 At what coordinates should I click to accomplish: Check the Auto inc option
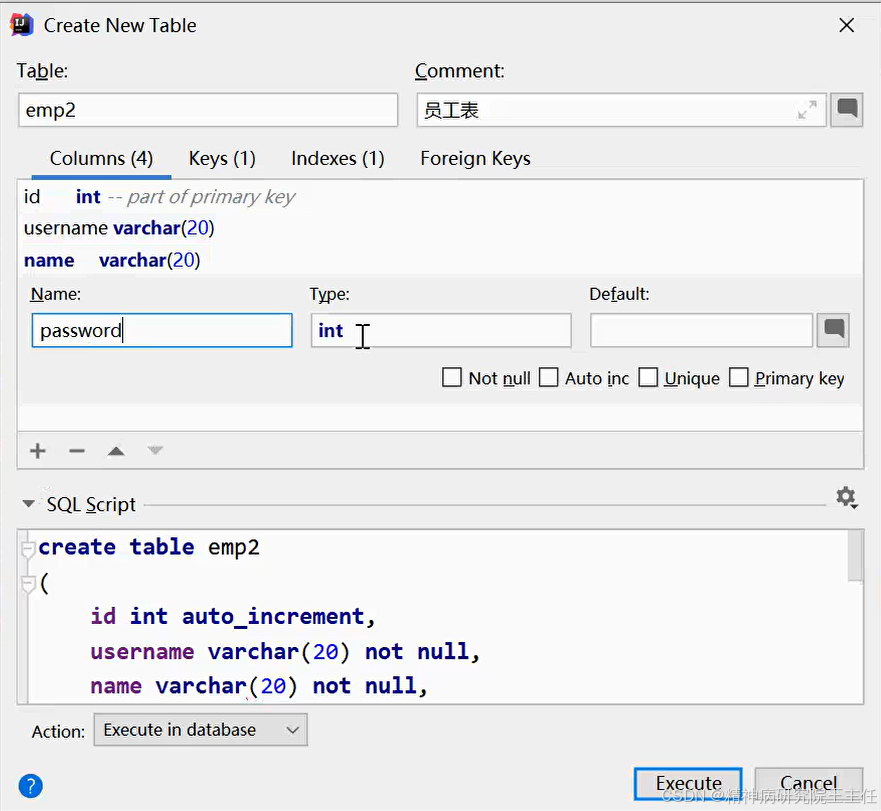548,378
